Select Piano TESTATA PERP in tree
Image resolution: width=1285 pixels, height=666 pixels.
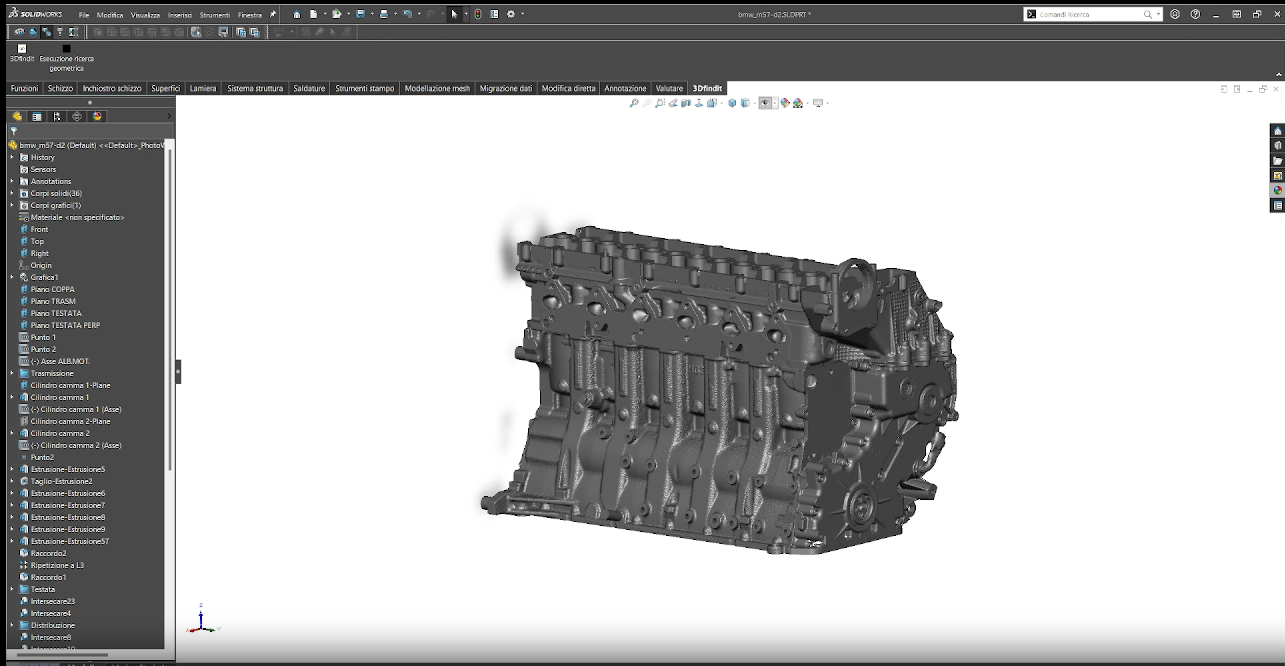65,325
